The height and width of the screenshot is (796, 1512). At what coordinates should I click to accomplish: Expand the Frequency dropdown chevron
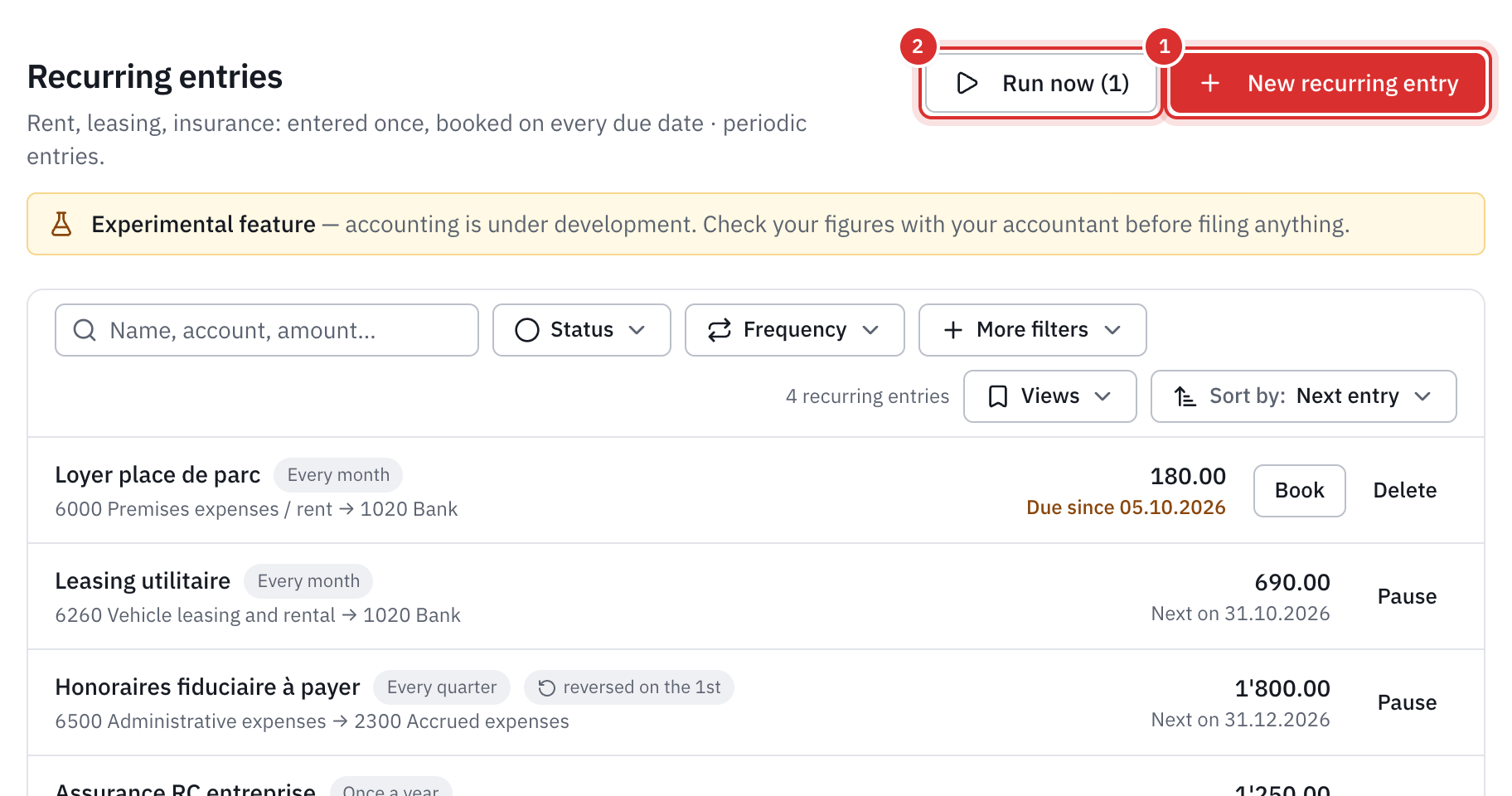pos(870,330)
